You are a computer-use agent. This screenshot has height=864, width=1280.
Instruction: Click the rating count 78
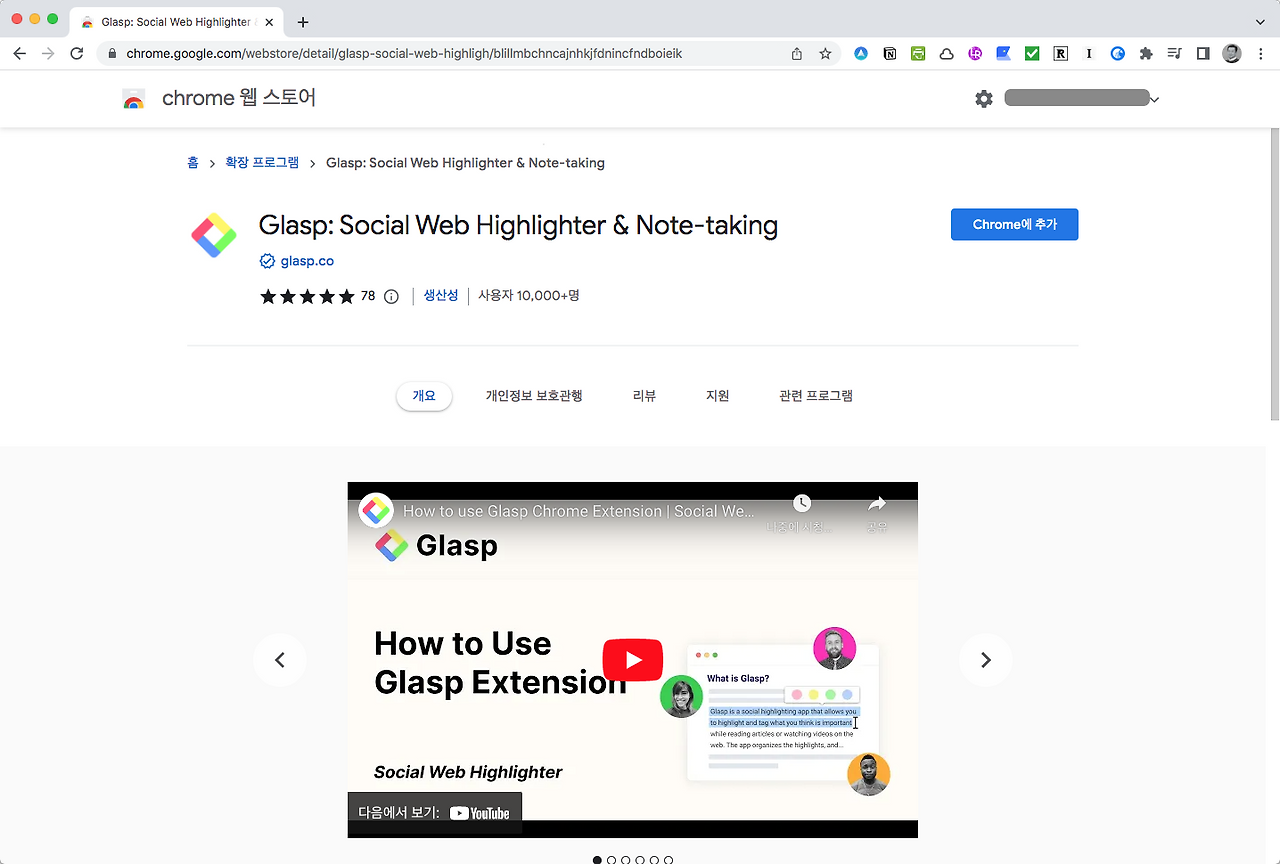[x=368, y=296]
